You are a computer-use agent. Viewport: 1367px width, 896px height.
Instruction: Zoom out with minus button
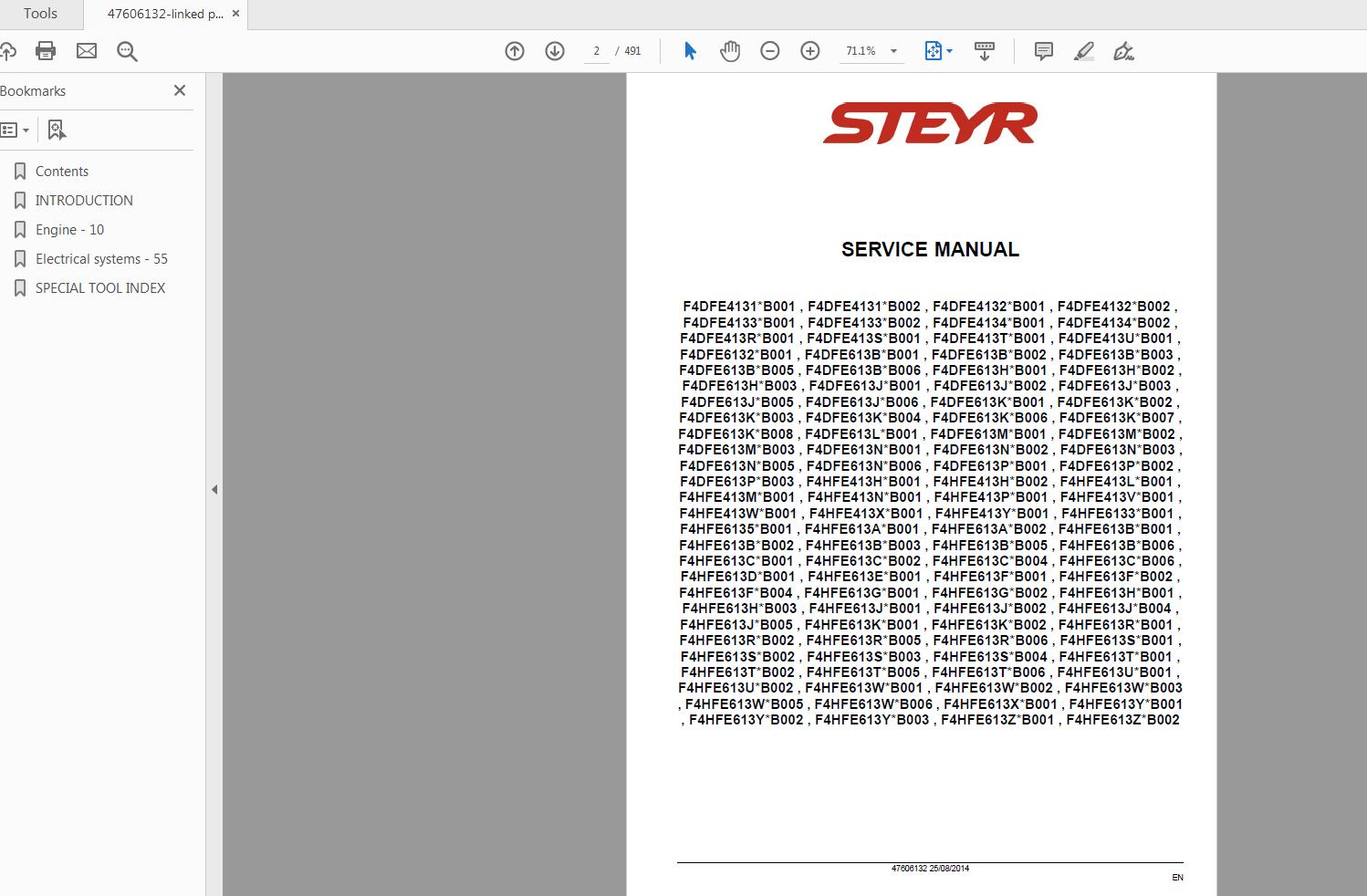tap(770, 51)
